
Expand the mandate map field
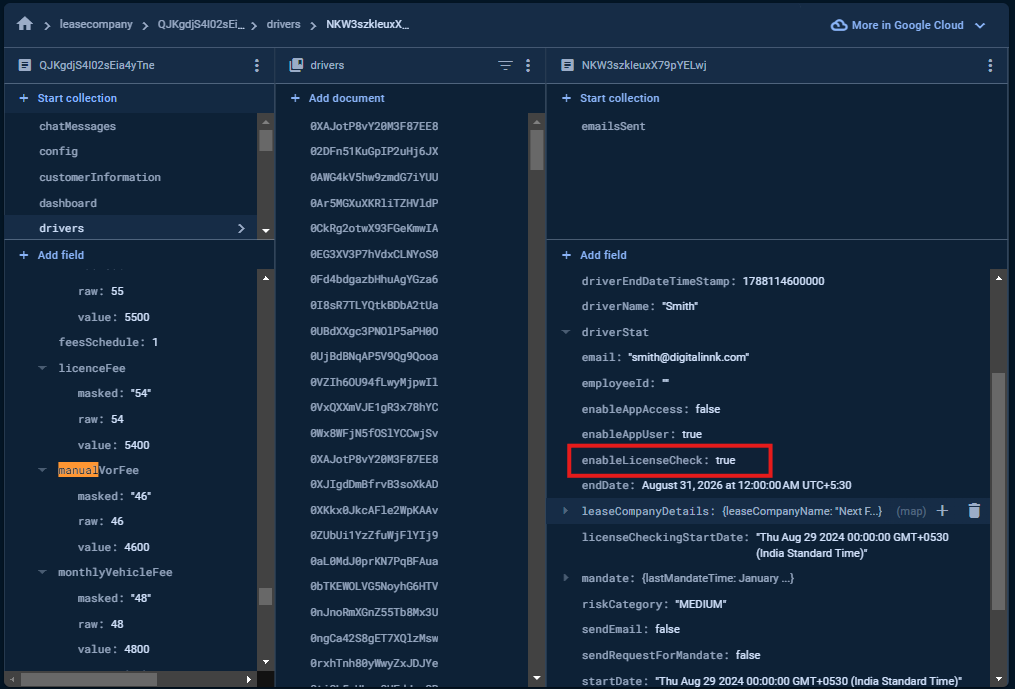click(566, 577)
